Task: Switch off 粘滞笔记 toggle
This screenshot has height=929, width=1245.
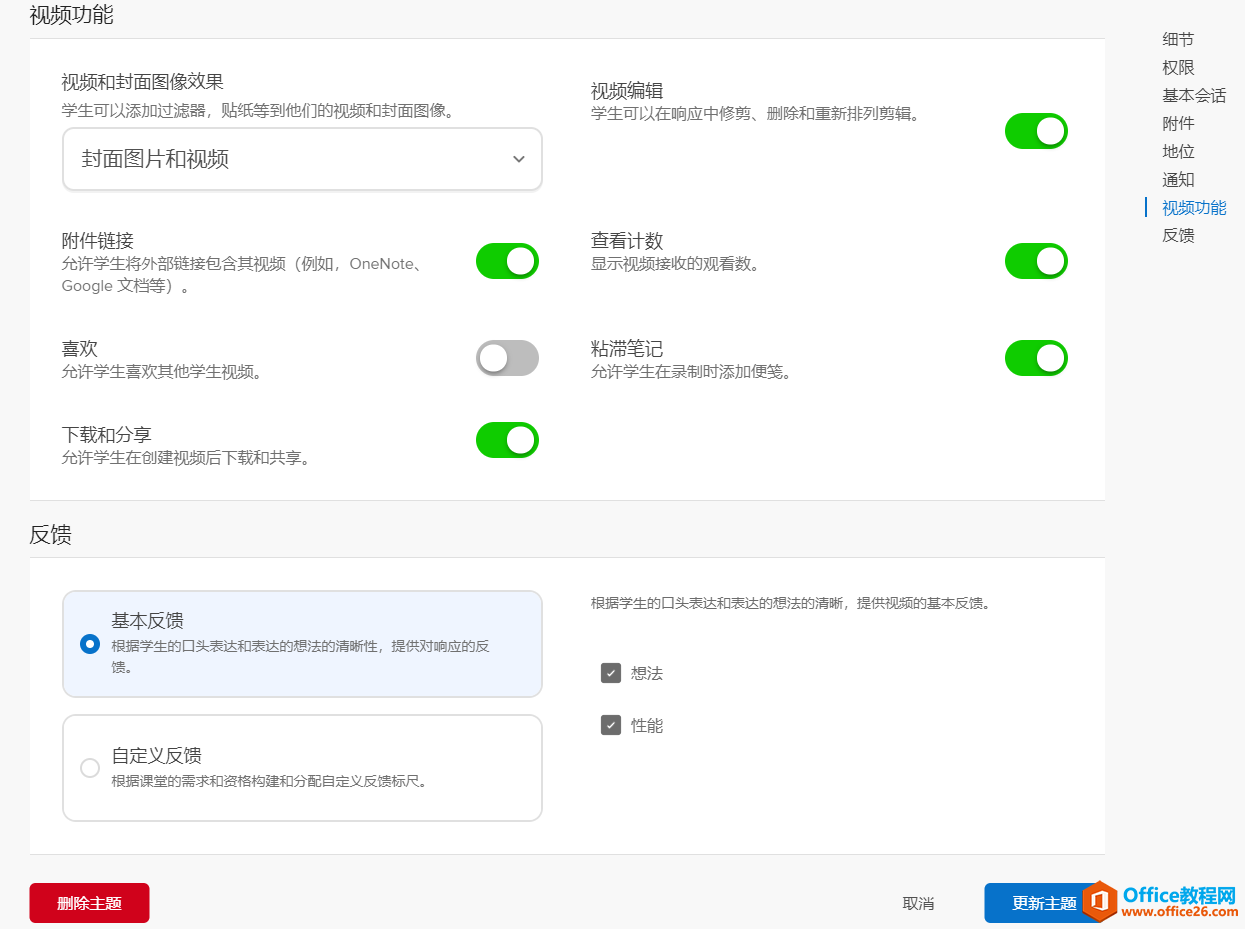Action: [x=1036, y=358]
